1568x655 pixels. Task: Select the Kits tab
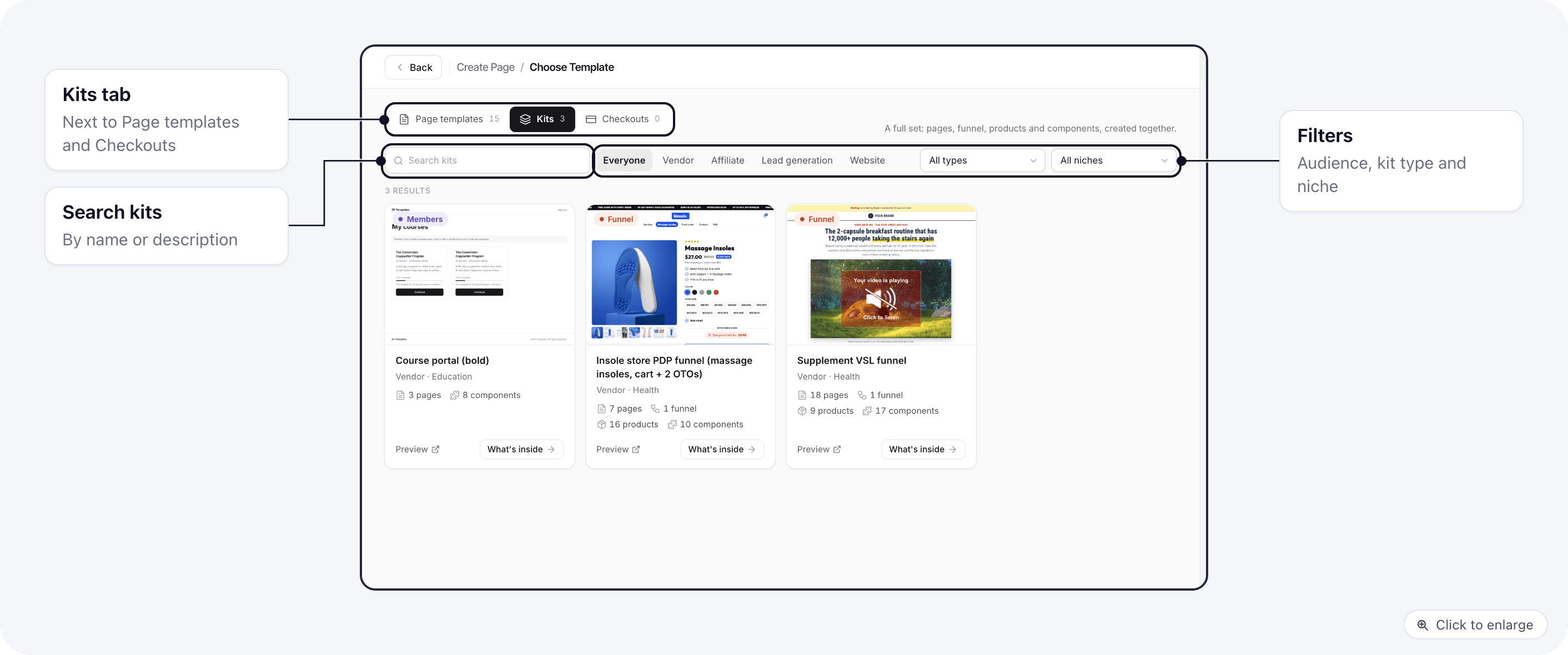pos(542,119)
